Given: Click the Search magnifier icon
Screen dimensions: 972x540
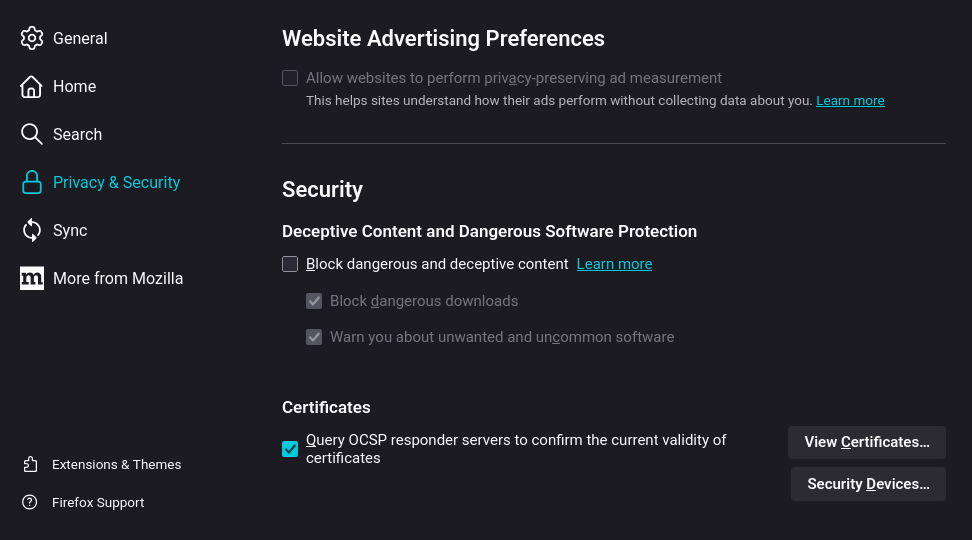Looking at the screenshot, I should click(x=32, y=134).
